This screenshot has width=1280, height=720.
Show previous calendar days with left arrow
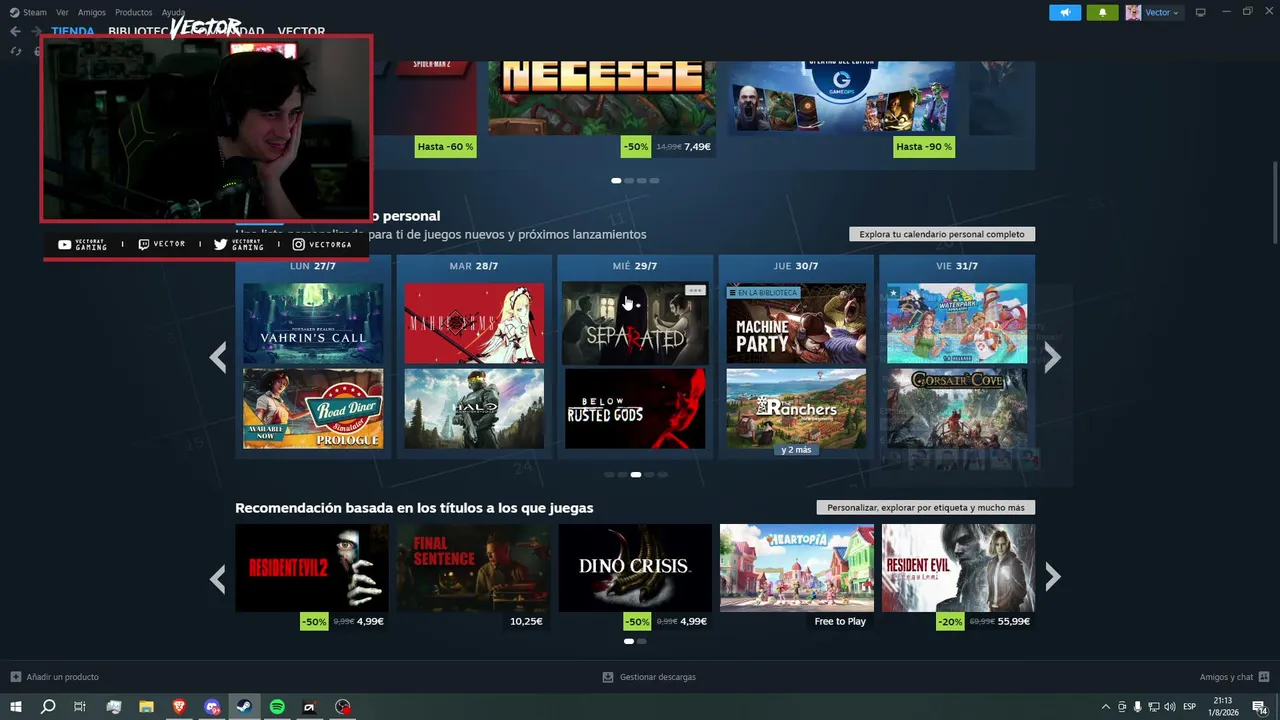pos(218,357)
